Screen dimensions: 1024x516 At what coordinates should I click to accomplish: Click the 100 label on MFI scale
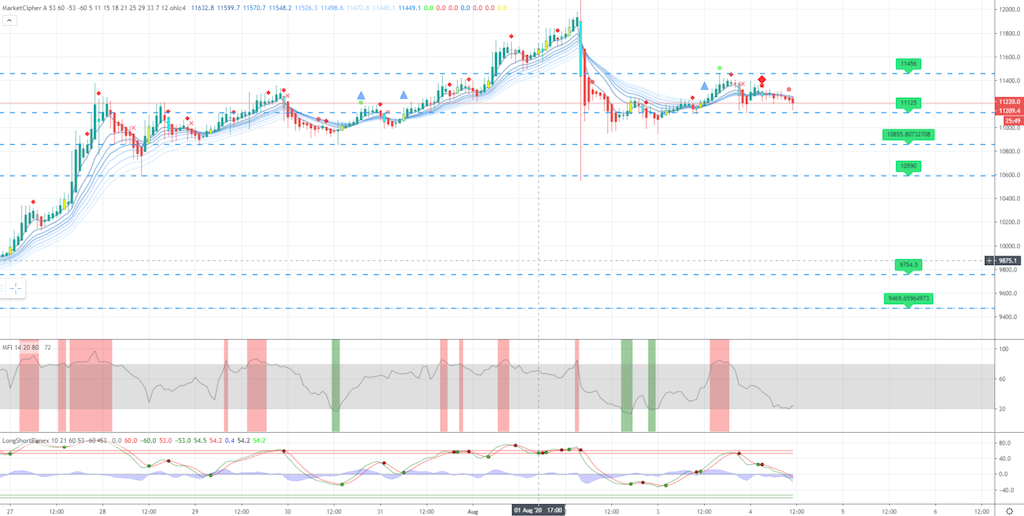coord(1002,350)
